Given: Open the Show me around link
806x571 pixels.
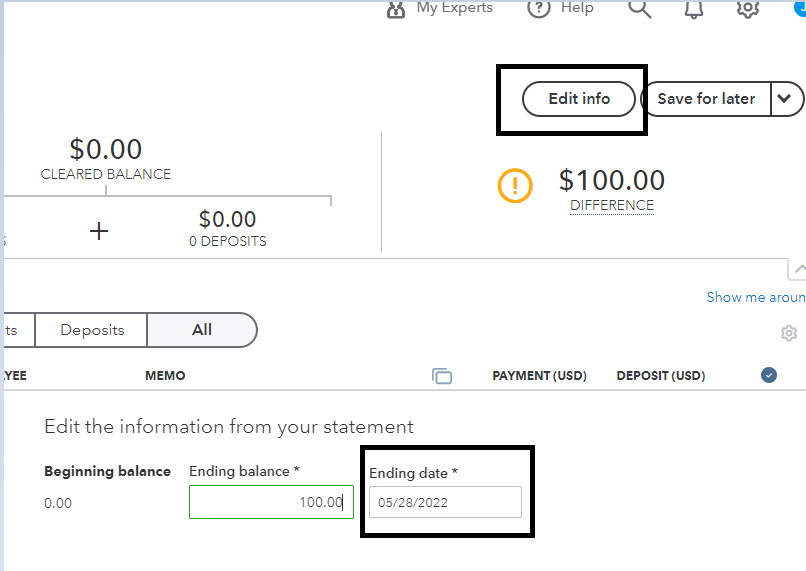Looking at the screenshot, I should coord(755,297).
